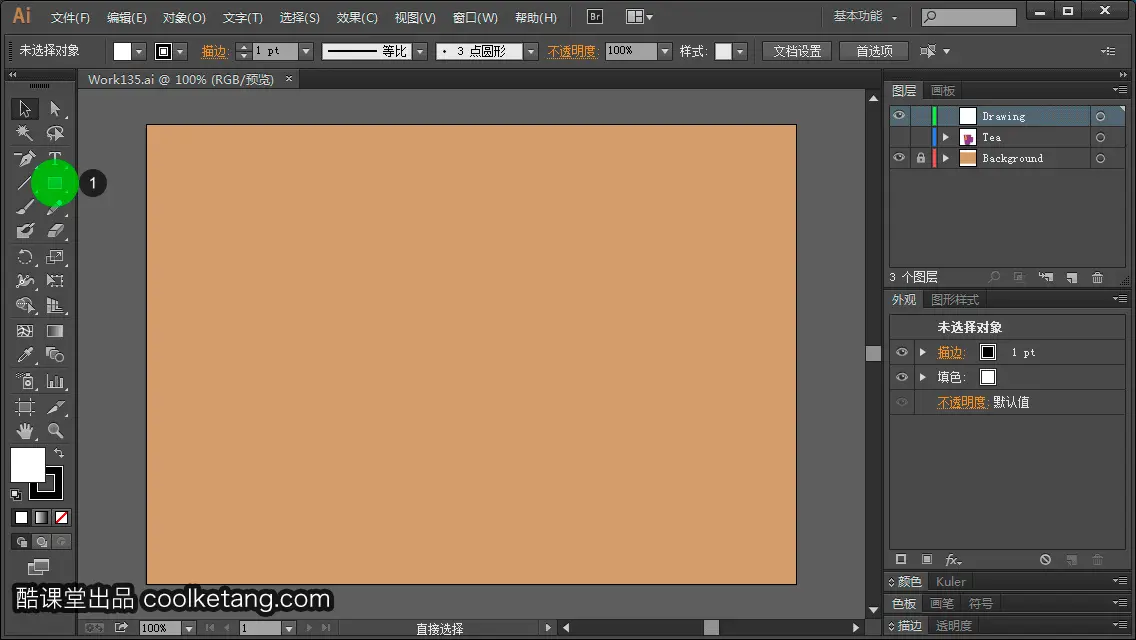Select the Column Graph tool
The width and height of the screenshot is (1136, 640).
pyautogui.click(x=55, y=381)
